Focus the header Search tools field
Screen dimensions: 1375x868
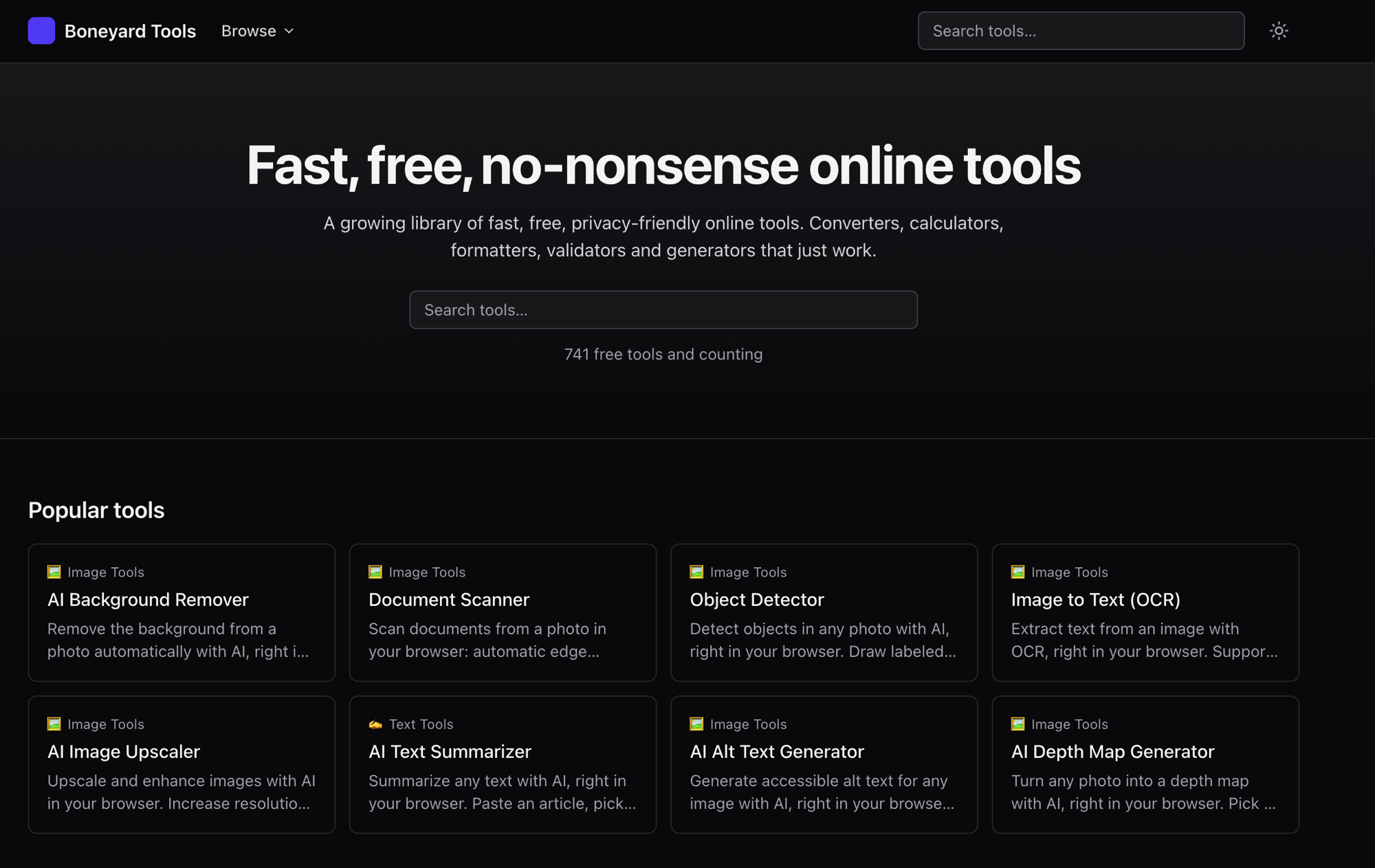tap(1081, 31)
